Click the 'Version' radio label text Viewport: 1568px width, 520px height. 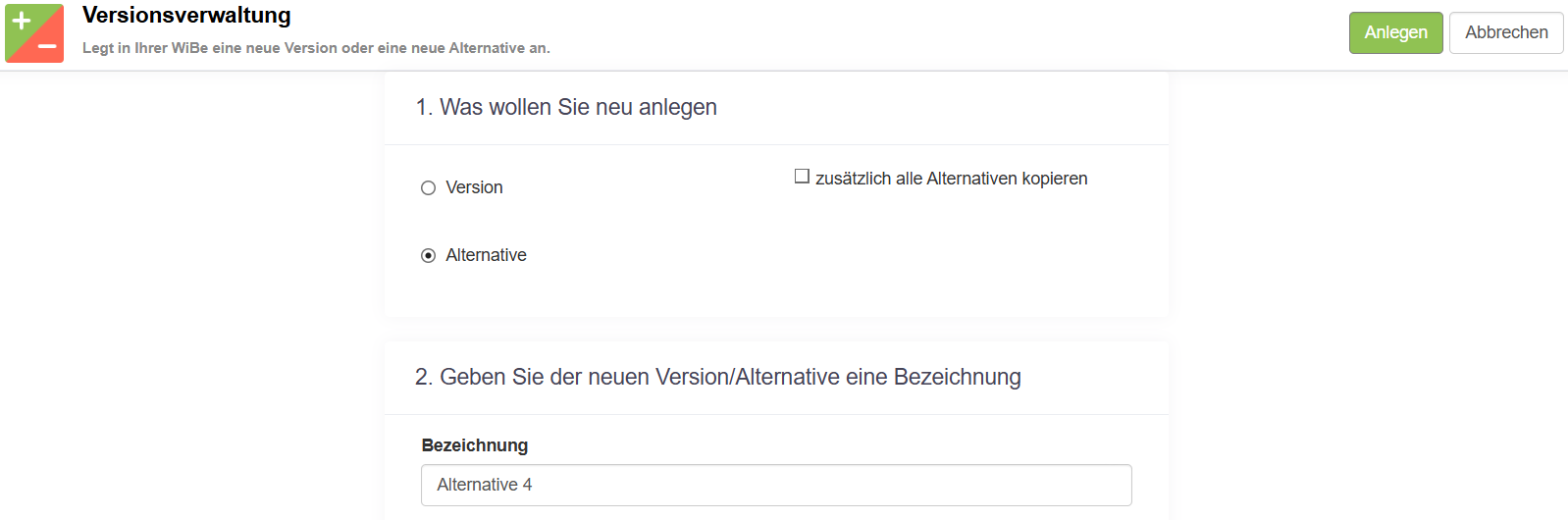tap(474, 187)
